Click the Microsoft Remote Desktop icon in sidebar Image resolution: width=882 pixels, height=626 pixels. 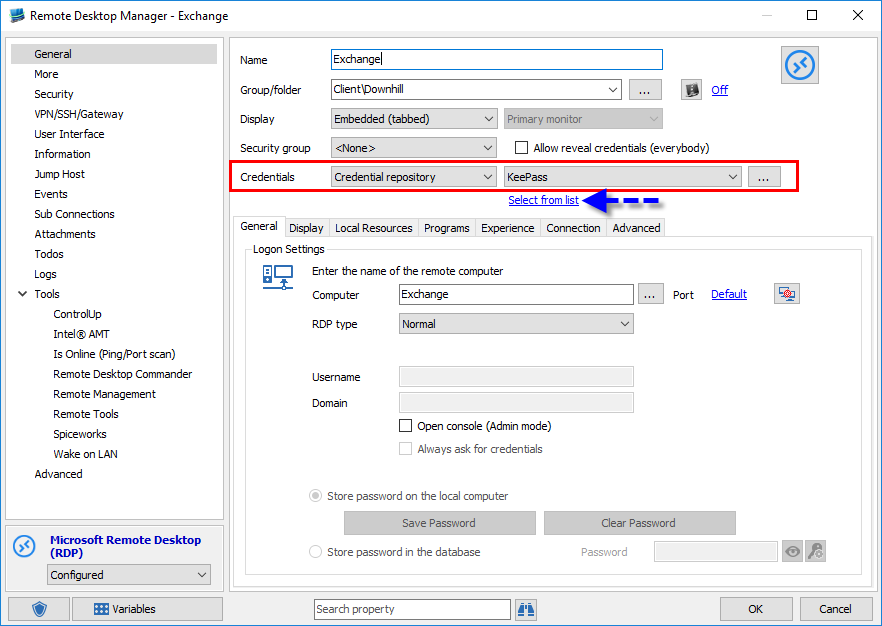pyautogui.click(x=25, y=547)
